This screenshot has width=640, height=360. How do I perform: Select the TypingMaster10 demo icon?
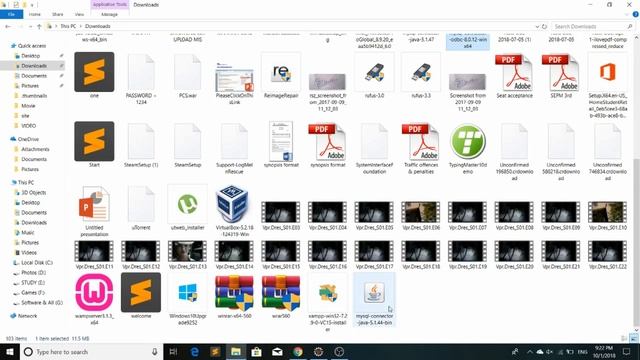tap(468, 142)
